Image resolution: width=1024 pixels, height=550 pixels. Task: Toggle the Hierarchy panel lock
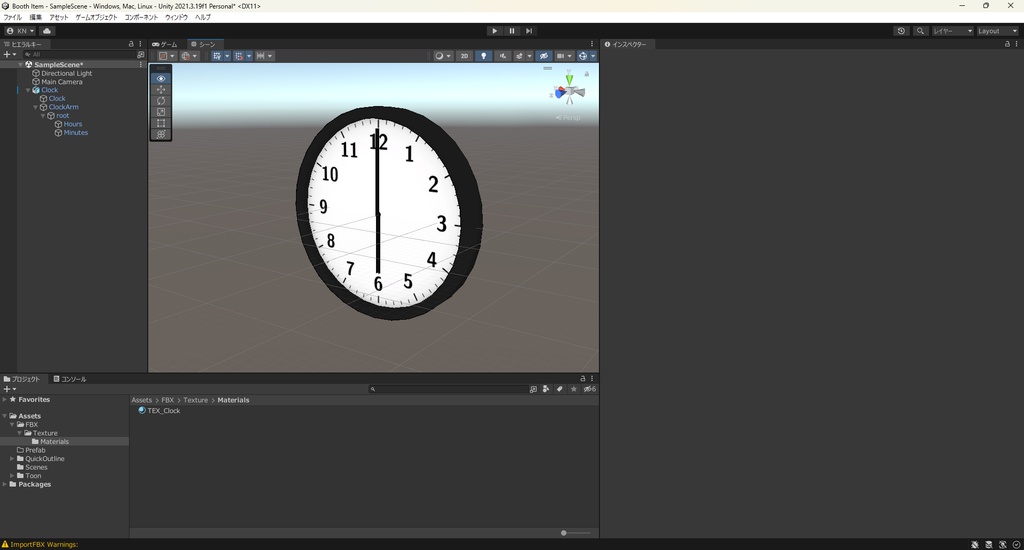tap(131, 44)
